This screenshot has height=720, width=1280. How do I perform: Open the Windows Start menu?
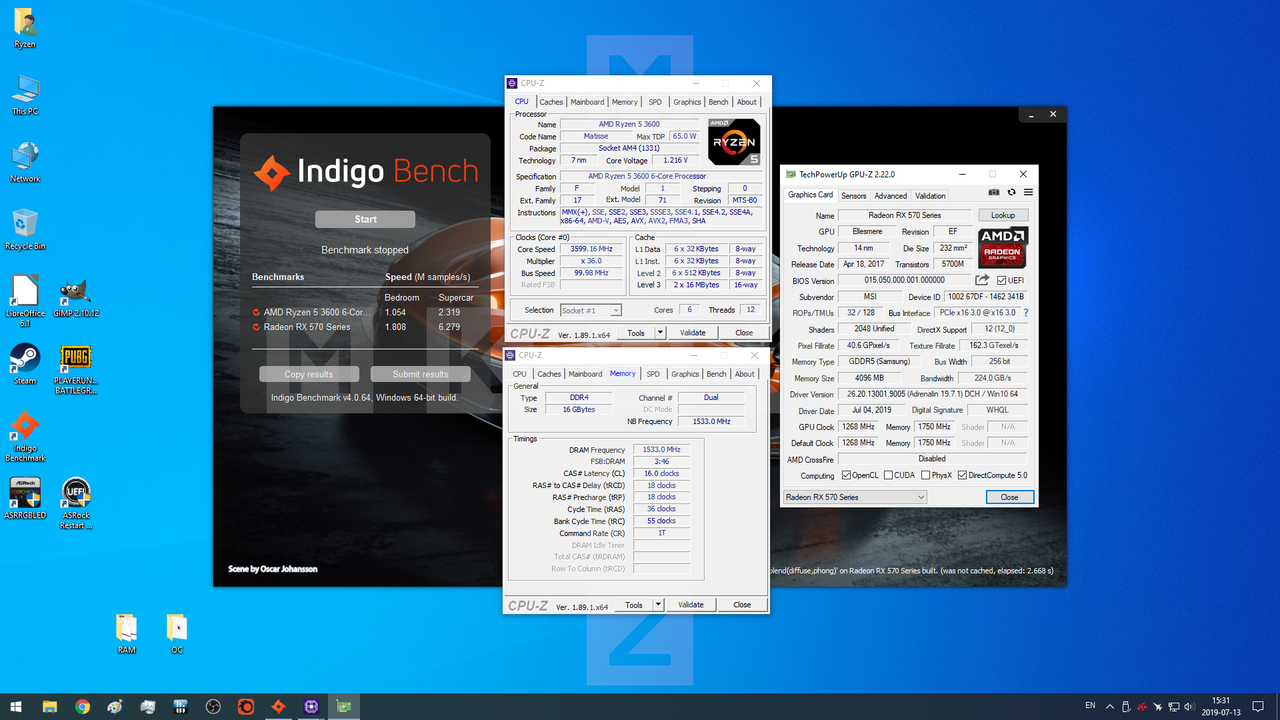click(17, 707)
